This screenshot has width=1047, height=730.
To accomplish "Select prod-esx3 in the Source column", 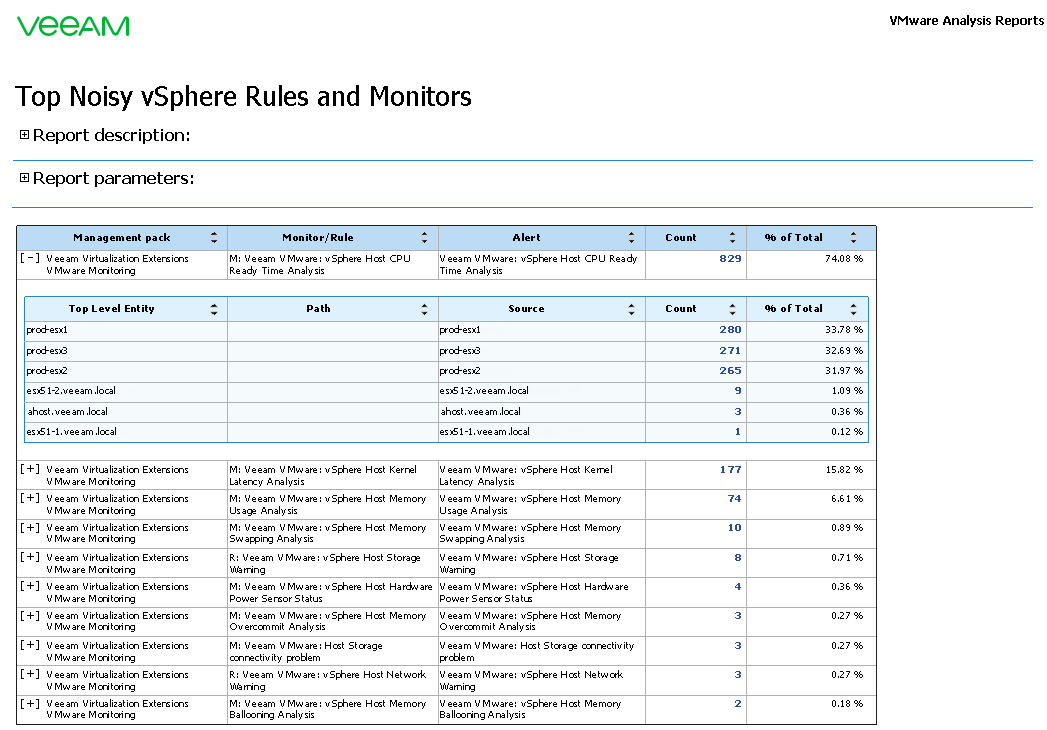I will tap(460, 351).
